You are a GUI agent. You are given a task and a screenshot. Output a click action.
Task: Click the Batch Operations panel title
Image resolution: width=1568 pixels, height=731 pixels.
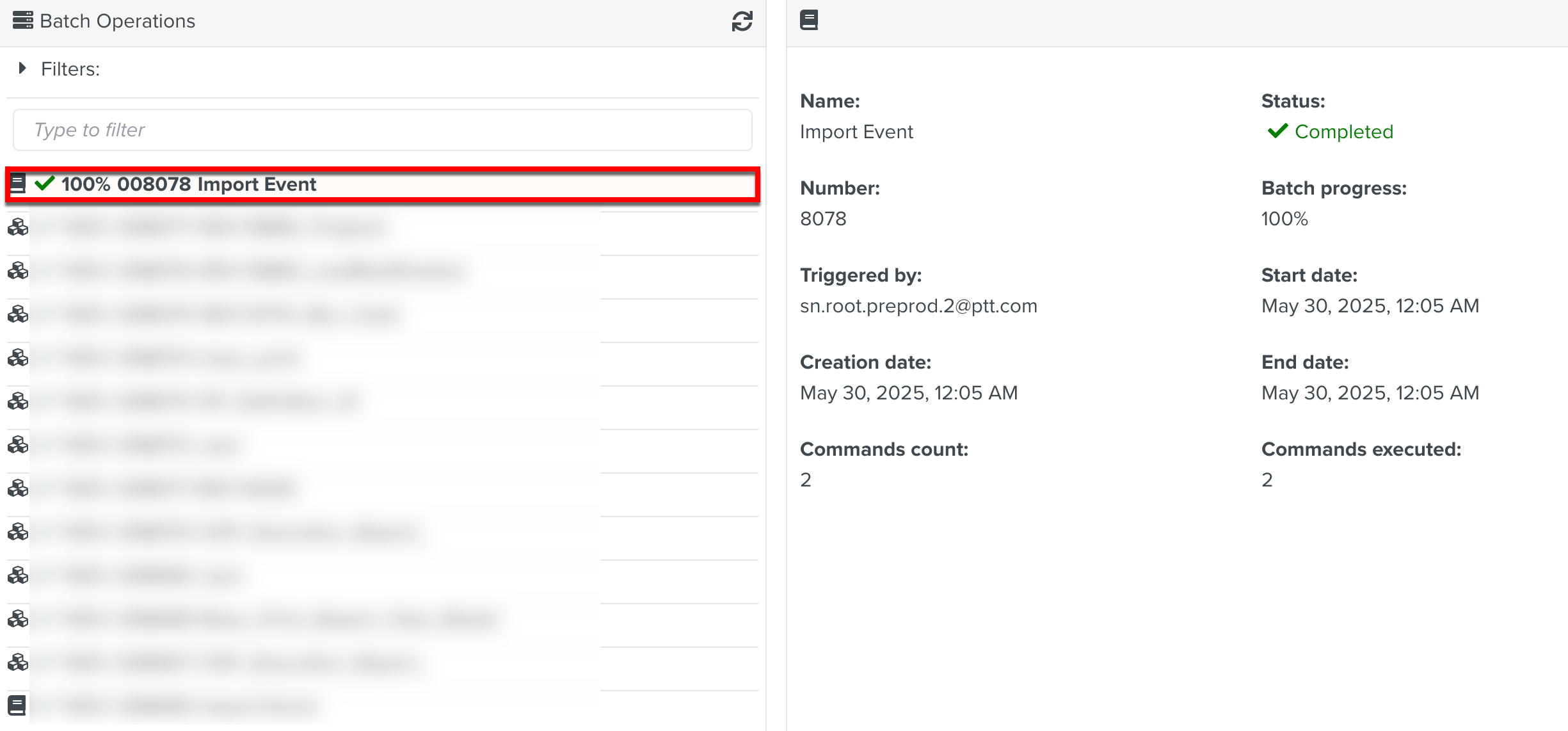(117, 21)
